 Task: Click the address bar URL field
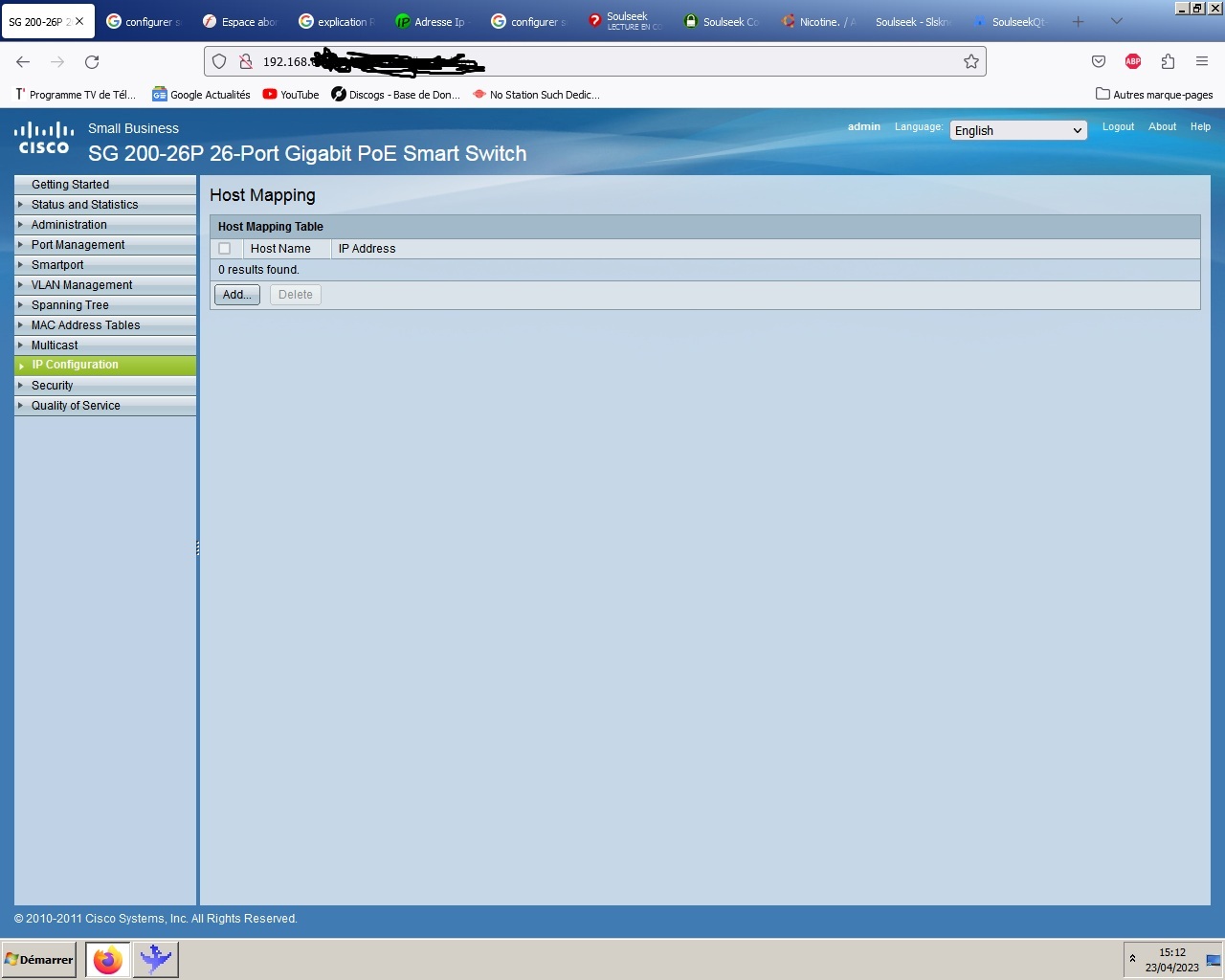tap(593, 61)
